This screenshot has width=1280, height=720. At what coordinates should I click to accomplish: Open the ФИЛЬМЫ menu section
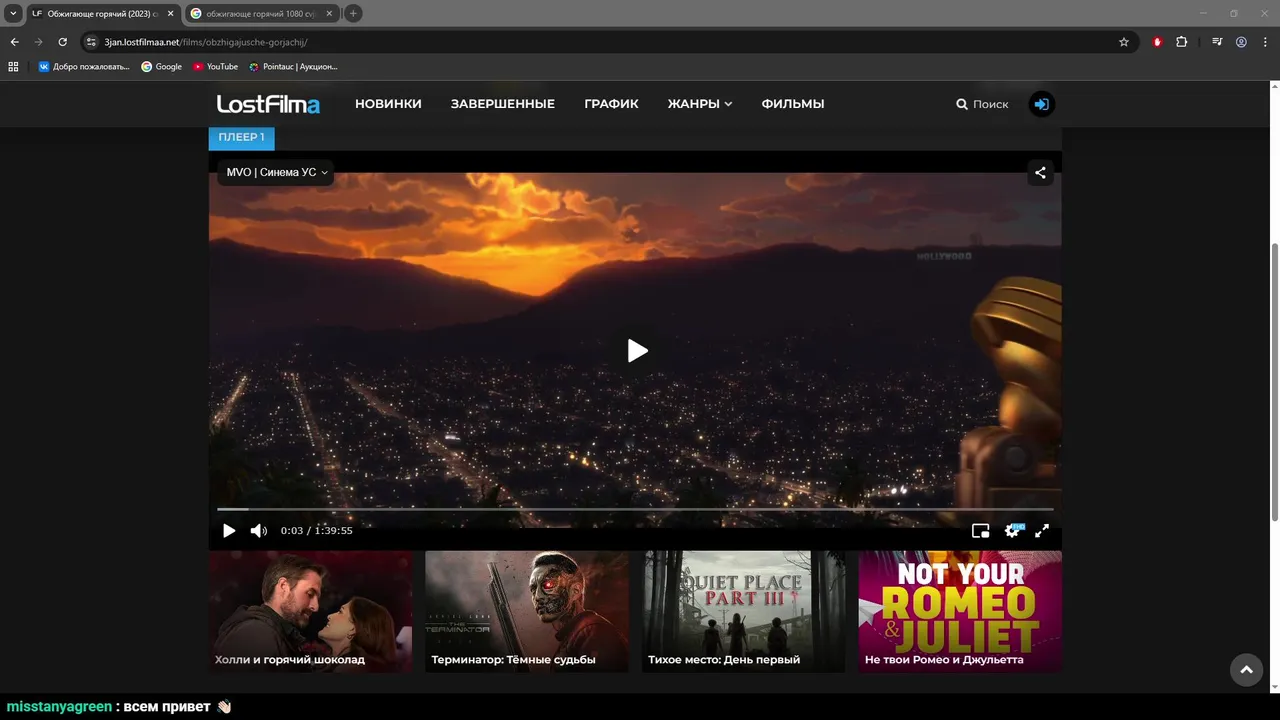(x=793, y=104)
